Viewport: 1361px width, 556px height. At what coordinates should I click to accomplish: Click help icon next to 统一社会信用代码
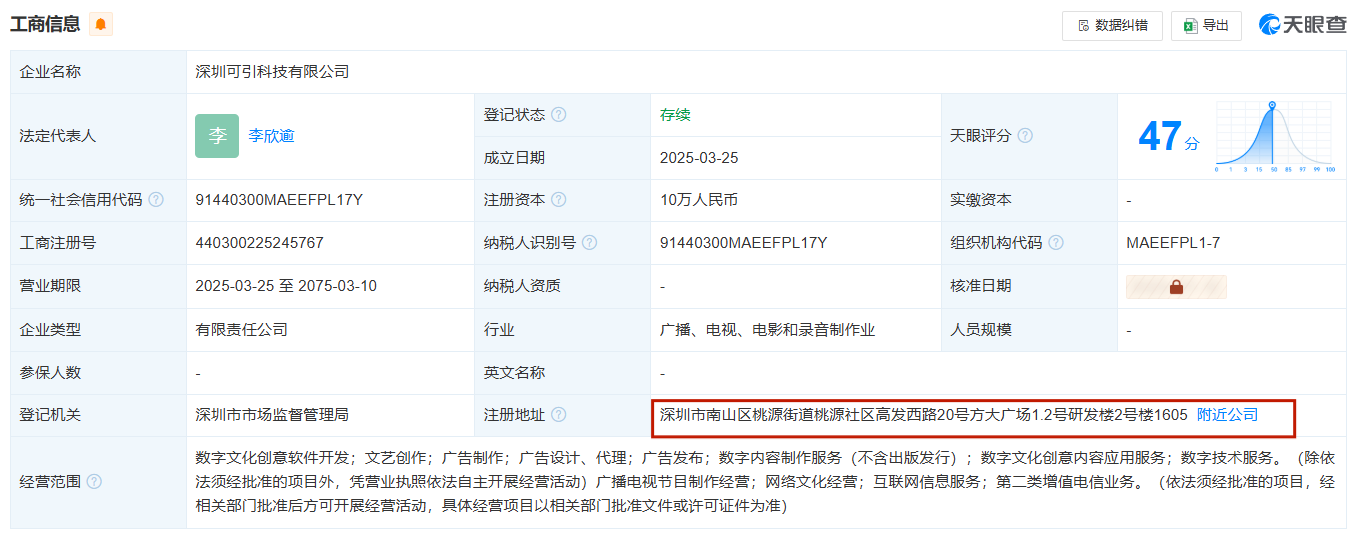tap(156, 200)
